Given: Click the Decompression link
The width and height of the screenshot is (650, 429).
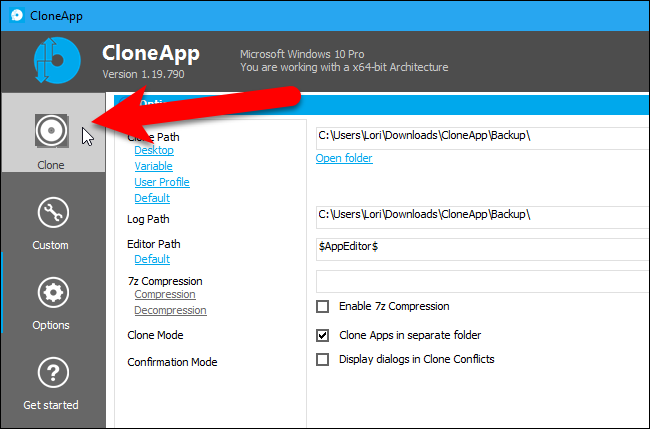Looking at the screenshot, I should [170, 310].
